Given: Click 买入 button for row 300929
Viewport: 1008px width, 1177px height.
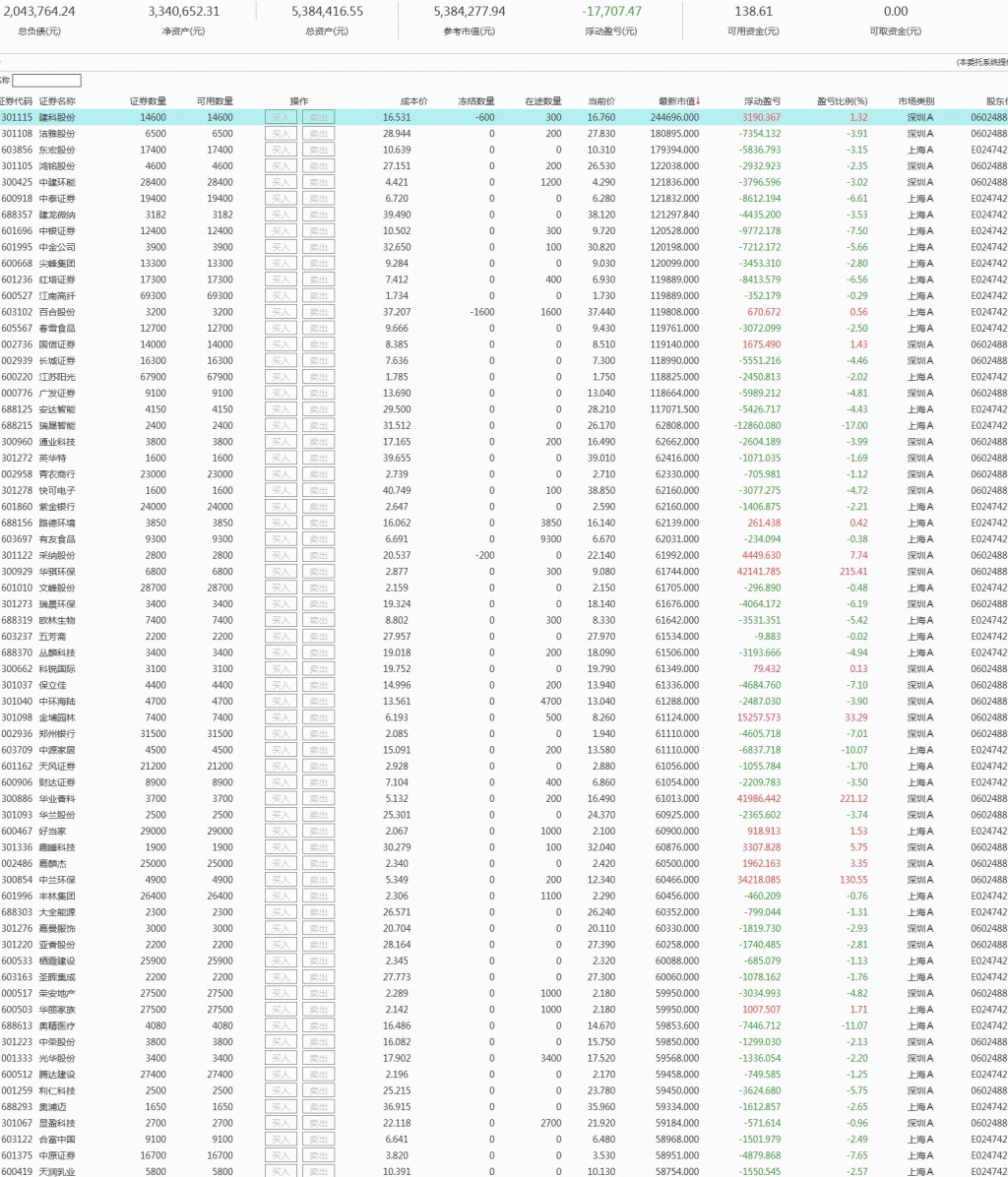Looking at the screenshot, I should (x=281, y=571).
